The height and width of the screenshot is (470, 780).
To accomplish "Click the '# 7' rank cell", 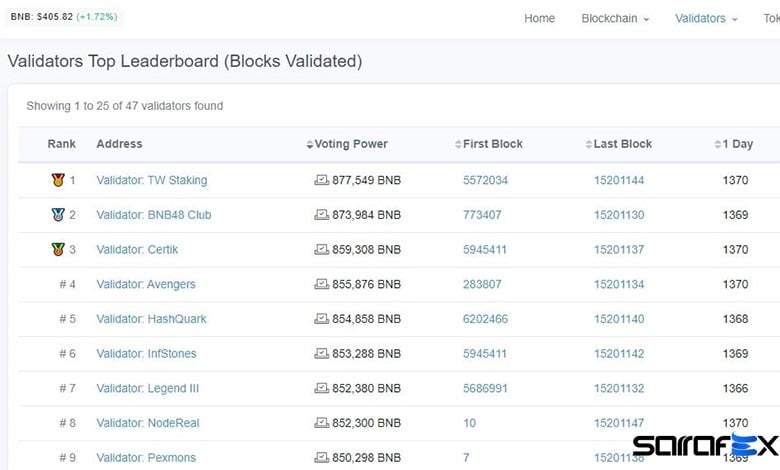I will (x=67, y=388).
